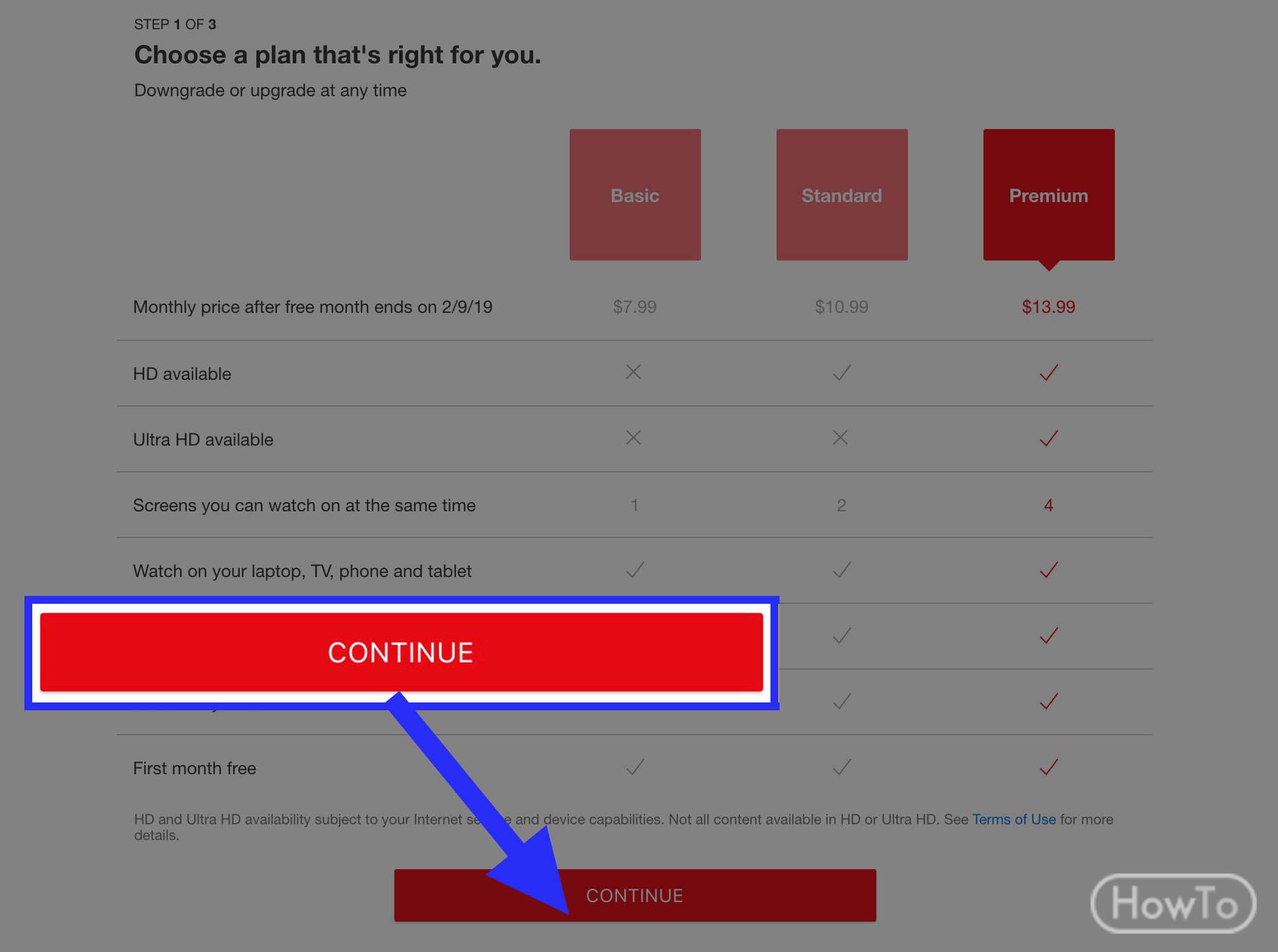1278x952 pixels.
Task: Toggle Ultra HD for Standard plan
Action: tap(841, 438)
